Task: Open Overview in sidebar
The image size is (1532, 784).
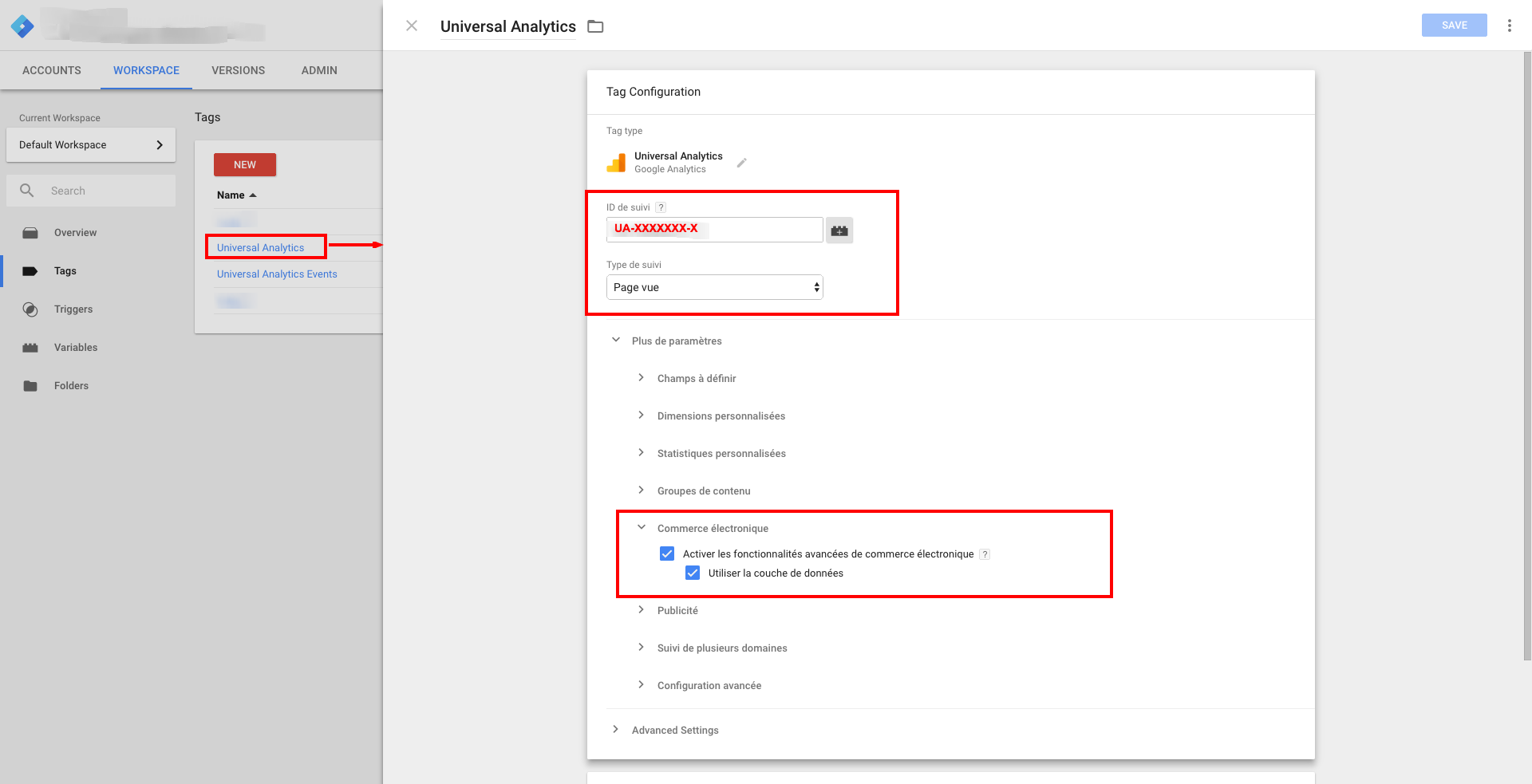Action: coord(75,233)
